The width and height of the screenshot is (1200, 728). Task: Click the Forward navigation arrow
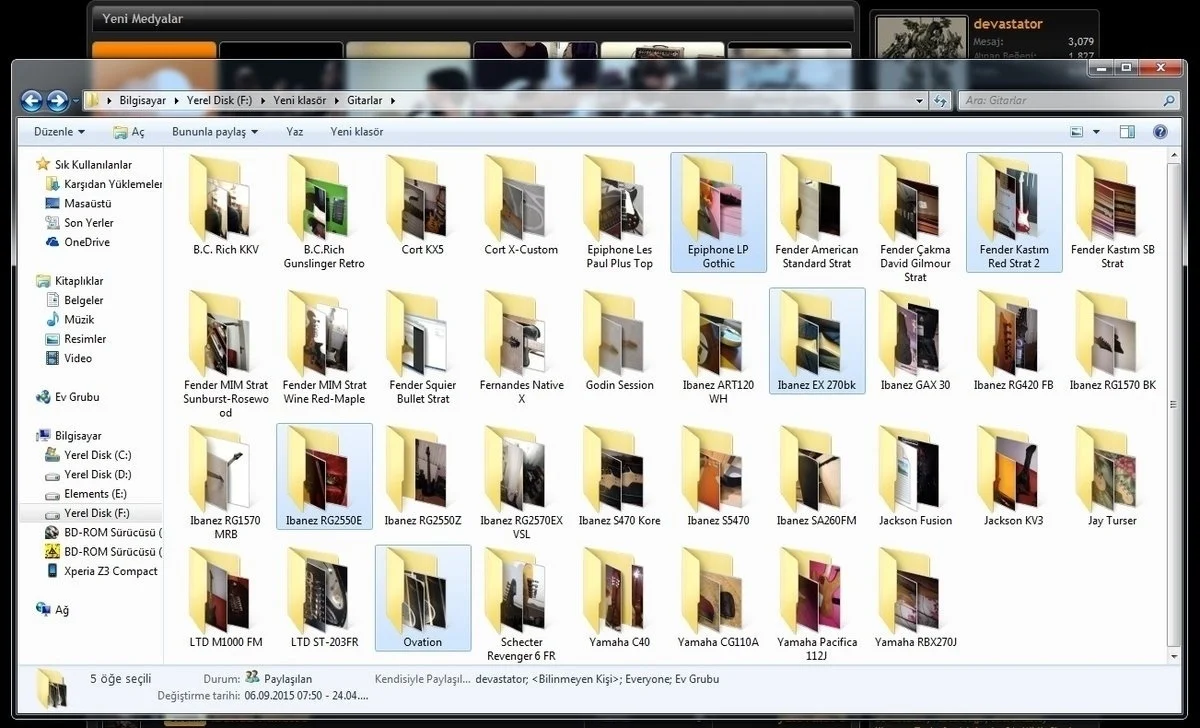(57, 100)
